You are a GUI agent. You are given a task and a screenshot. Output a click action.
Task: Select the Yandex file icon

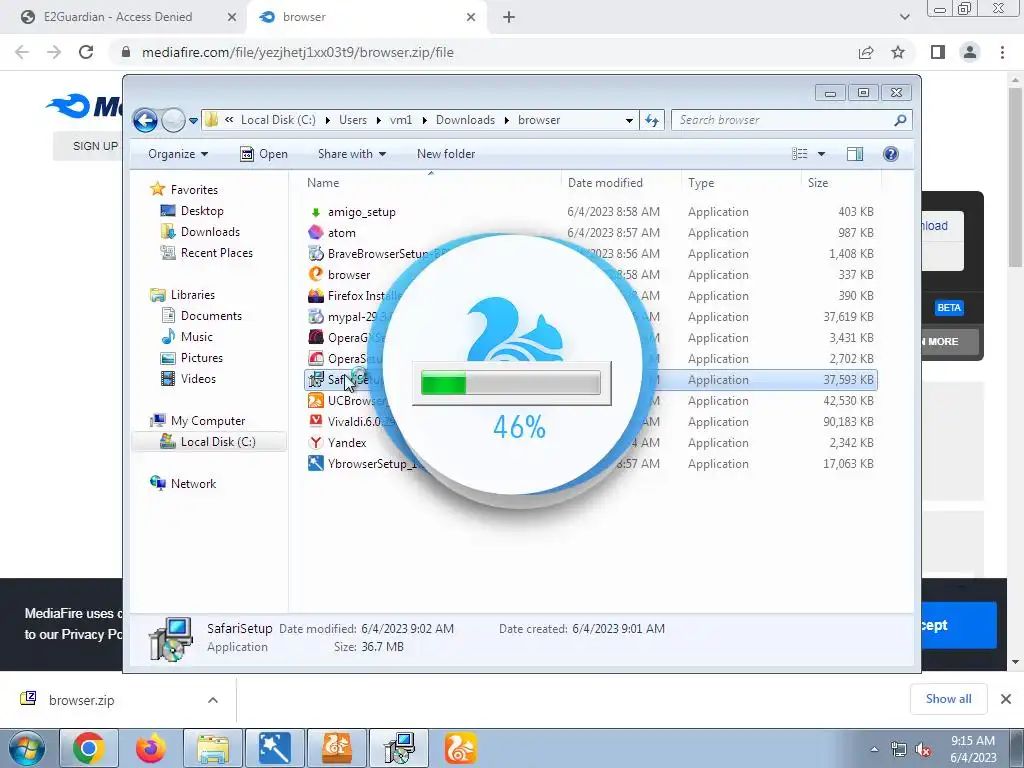click(x=316, y=443)
